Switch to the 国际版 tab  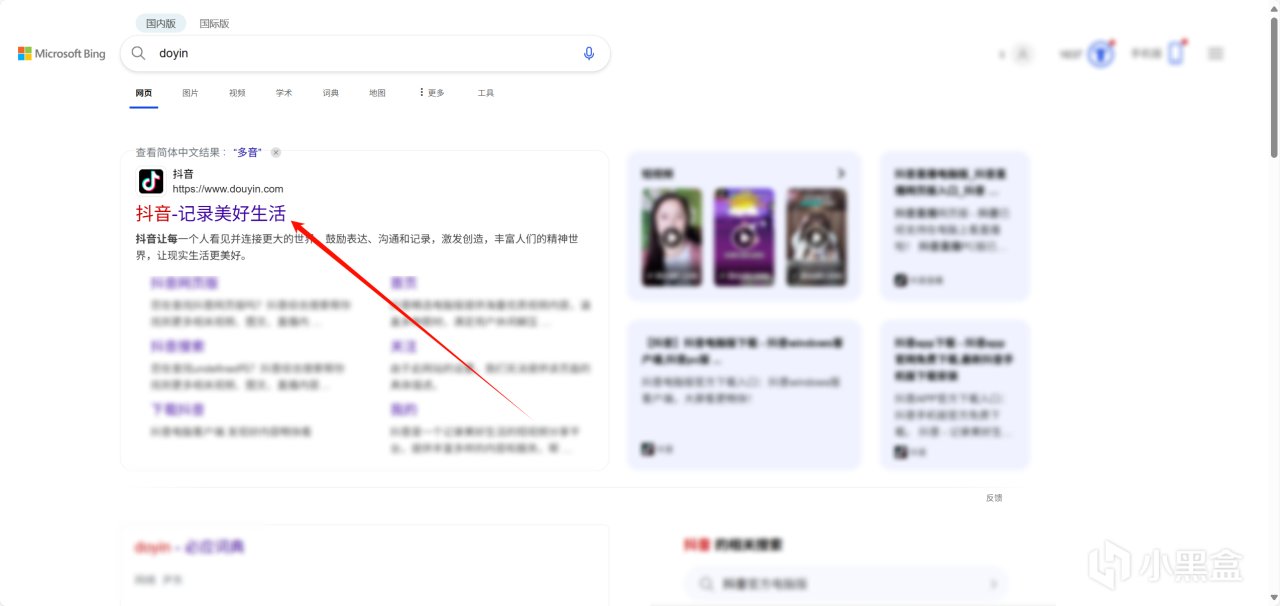point(214,23)
